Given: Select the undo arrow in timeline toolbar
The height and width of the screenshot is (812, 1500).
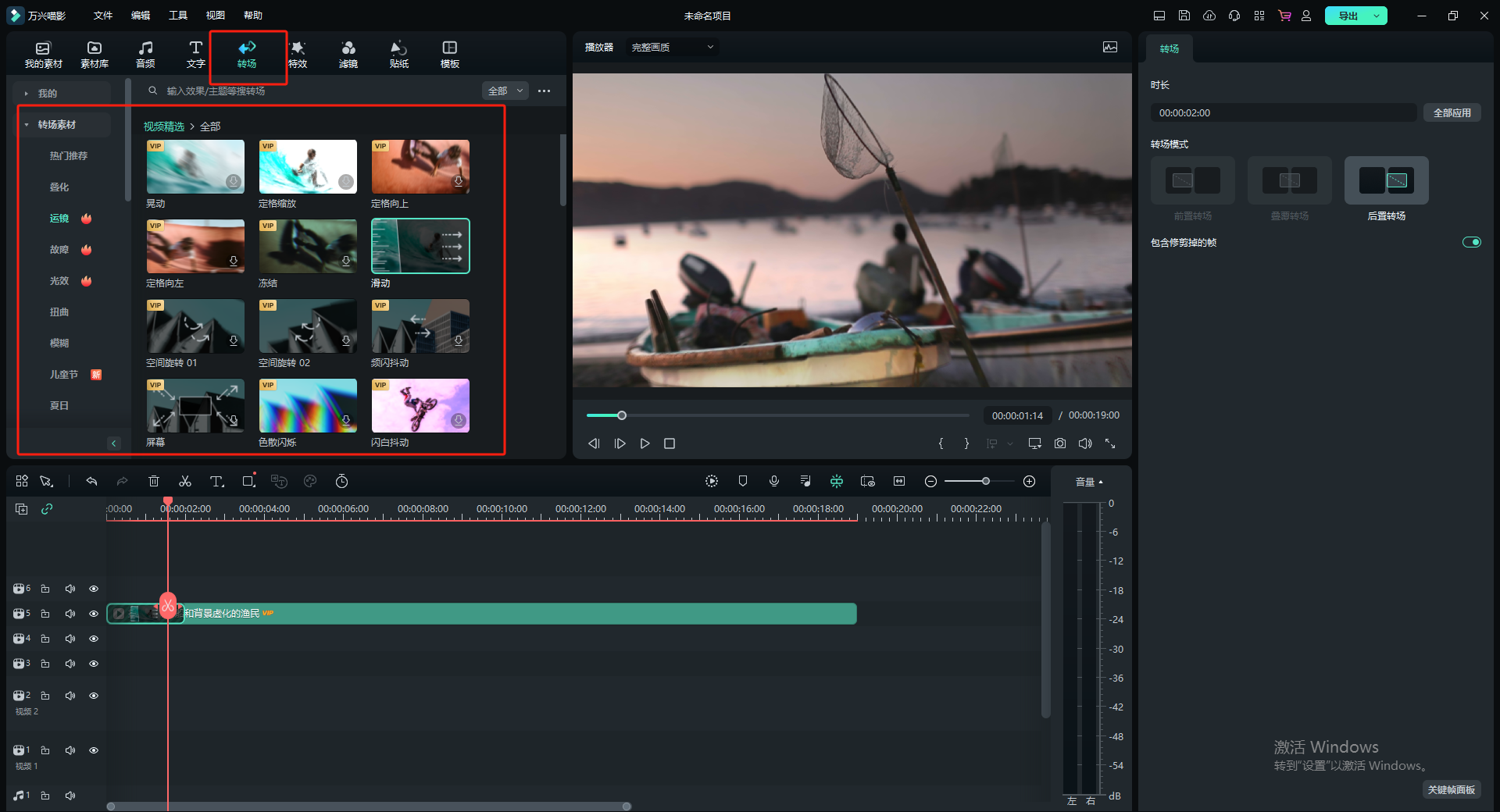Looking at the screenshot, I should click(x=91, y=482).
